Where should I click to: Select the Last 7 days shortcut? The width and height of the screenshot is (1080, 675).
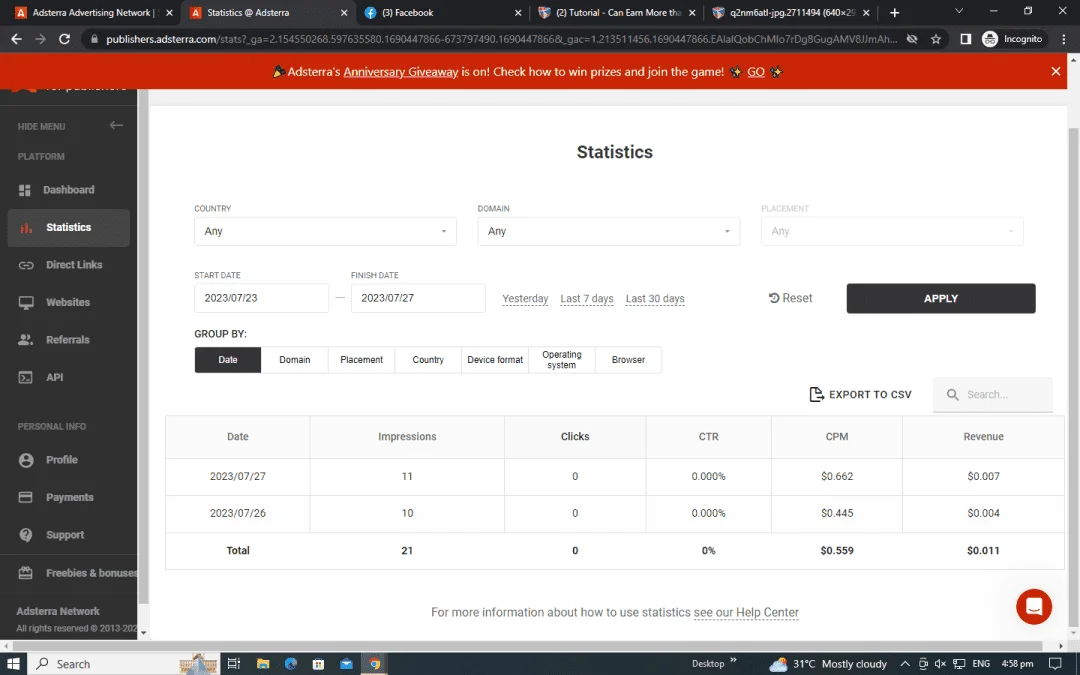(x=587, y=299)
